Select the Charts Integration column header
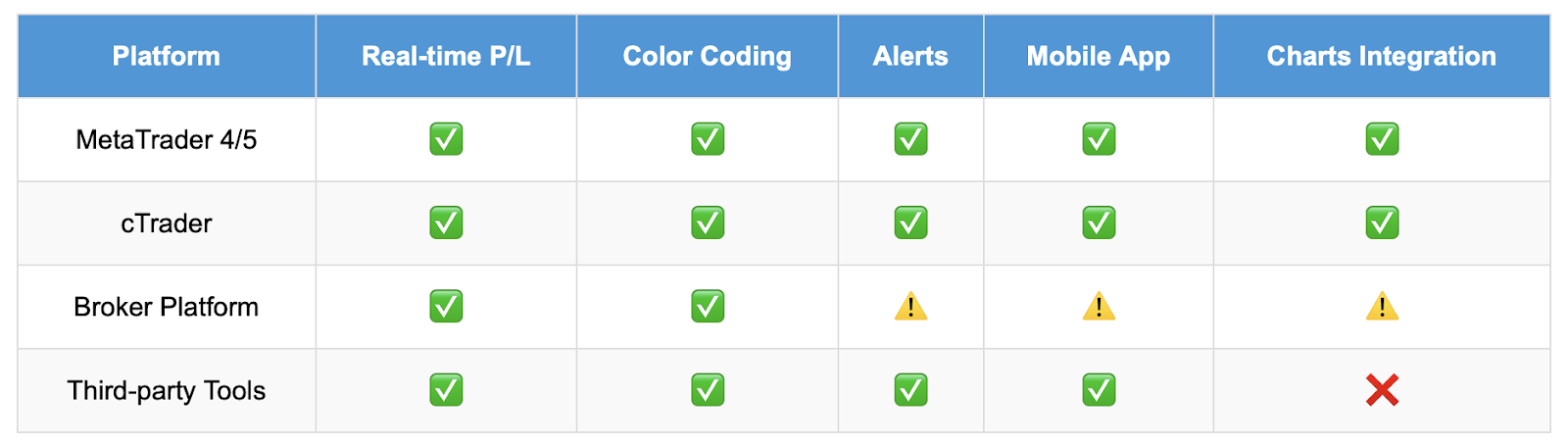Image resolution: width=1568 pixels, height=444 pixels. pos(1382,56)
